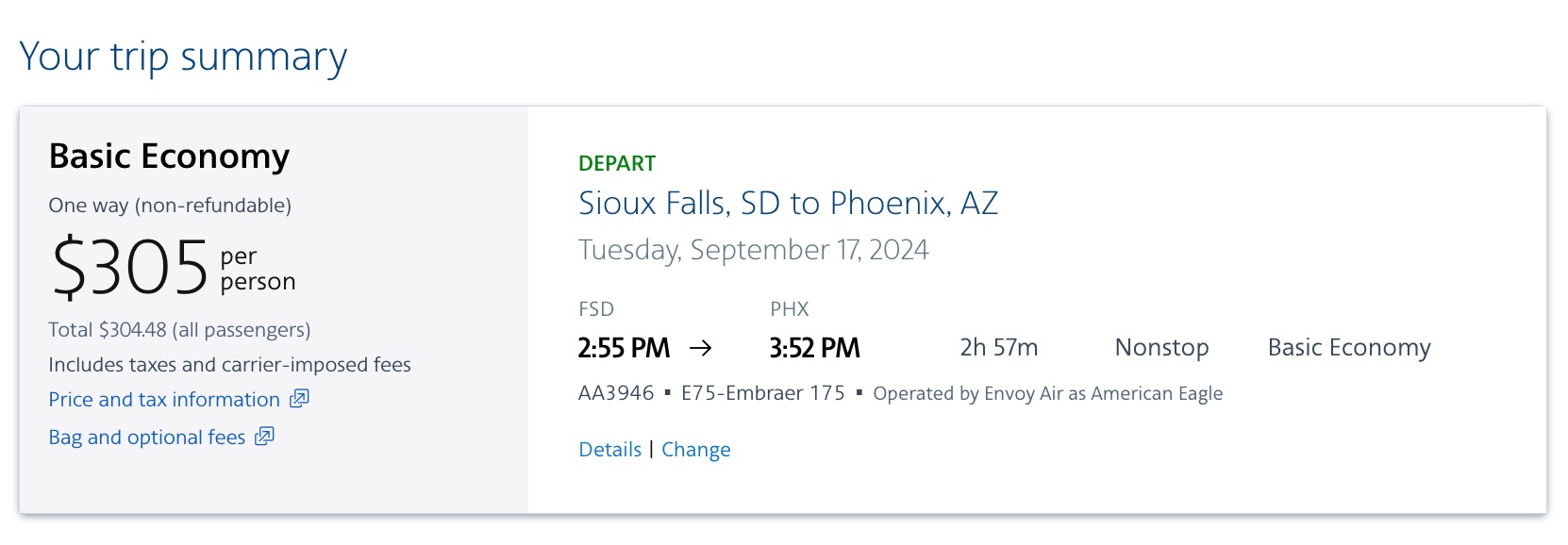This screenshot has width=1568, height=545.
Task: Click the Total $304.48 all passengers text
Action: [x=179, y=330]
